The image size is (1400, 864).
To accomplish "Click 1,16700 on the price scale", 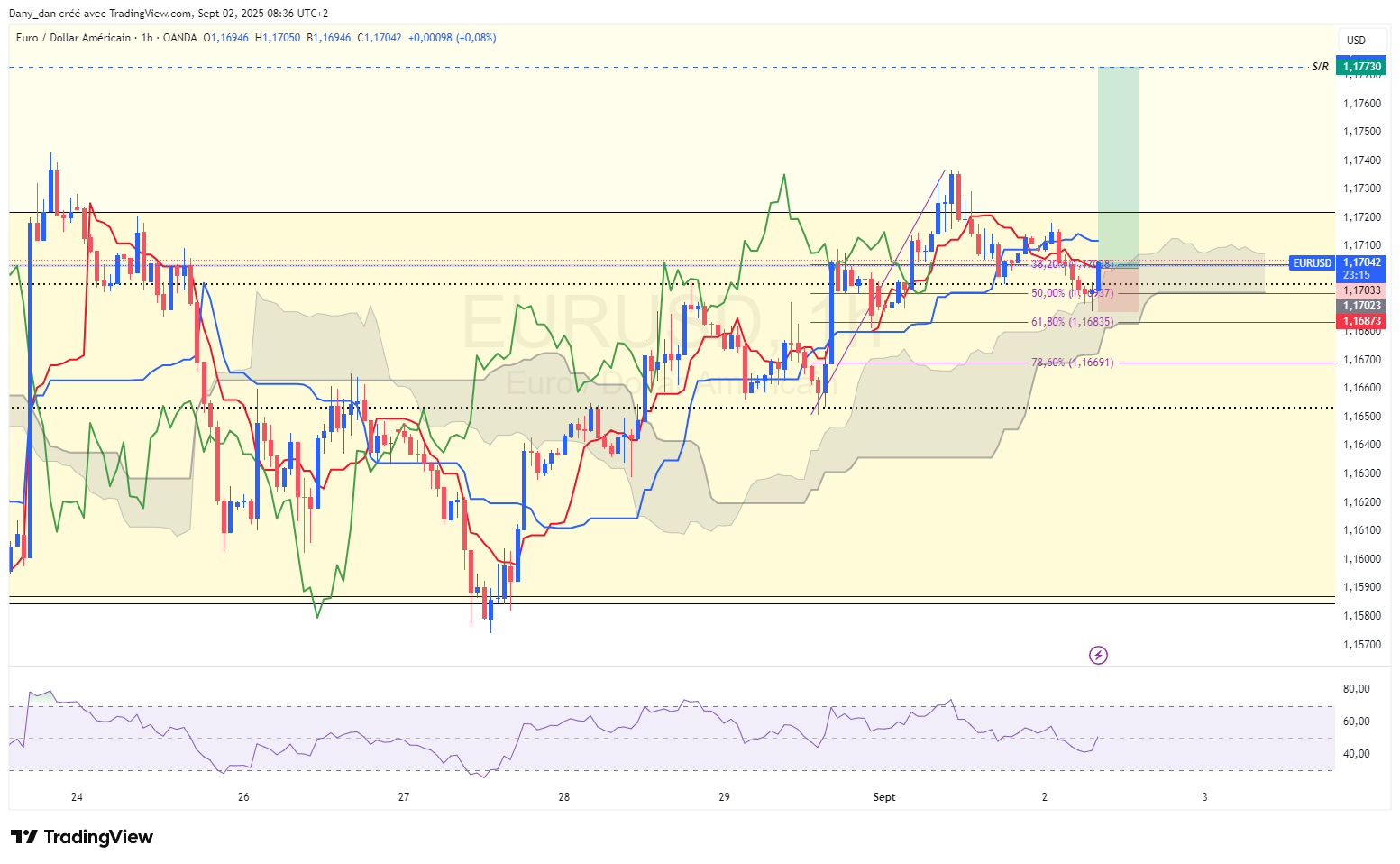I will [x=1362, y=360].
